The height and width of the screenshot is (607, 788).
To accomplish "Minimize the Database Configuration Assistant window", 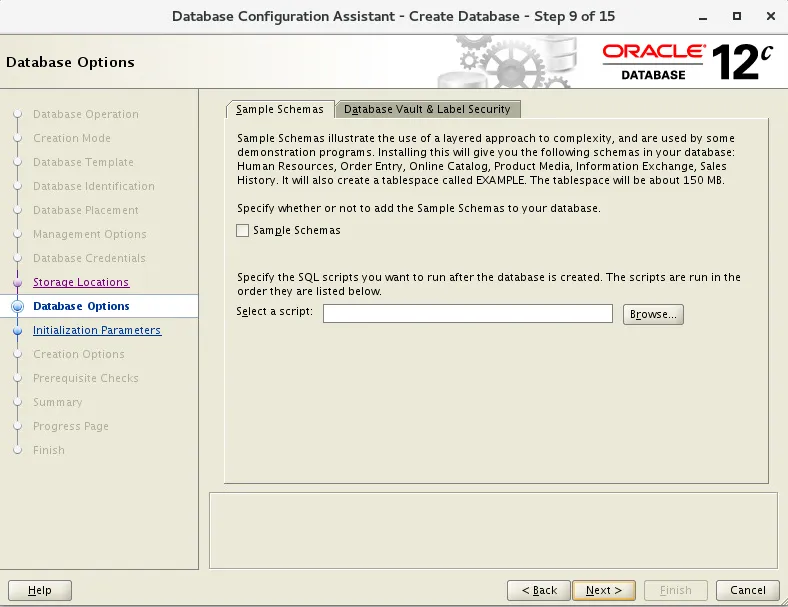I will coord(703,17).
